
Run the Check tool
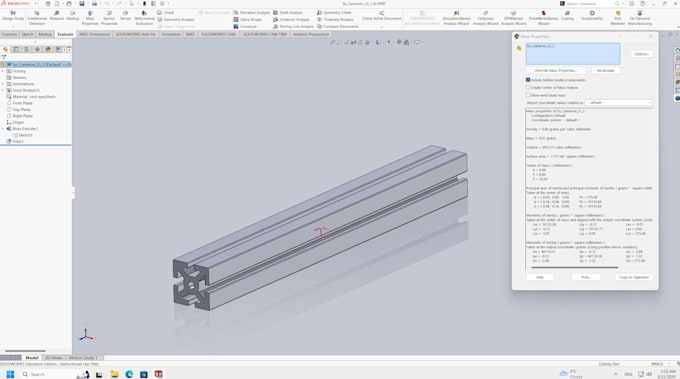[x=166, y=13]
